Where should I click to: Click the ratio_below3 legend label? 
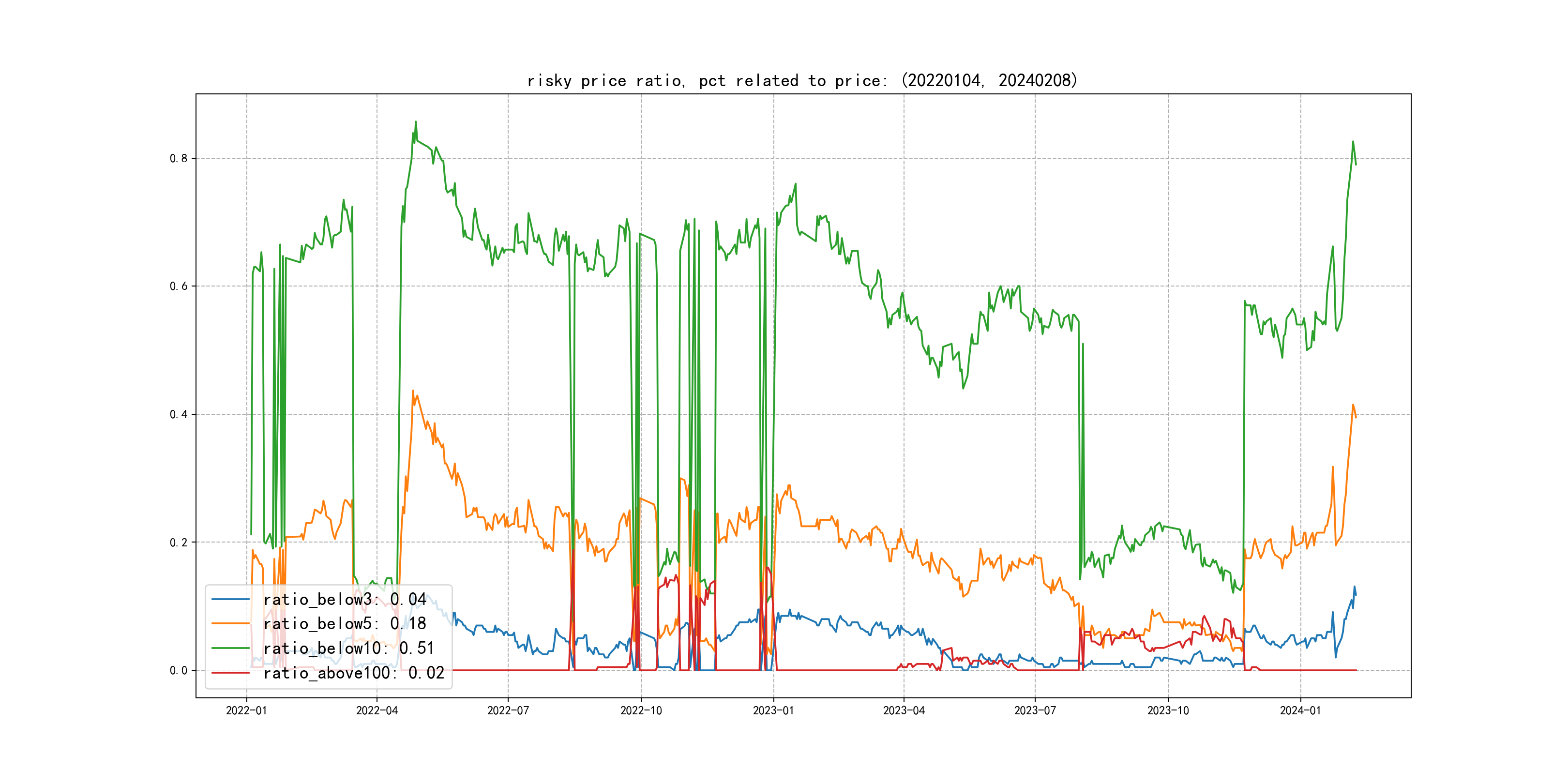click(x=345, y=600)
